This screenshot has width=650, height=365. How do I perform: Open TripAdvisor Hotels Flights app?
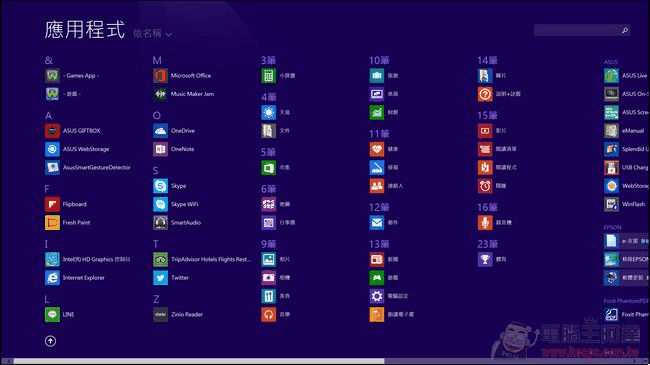pyautogui.click(x=202, y=259)
